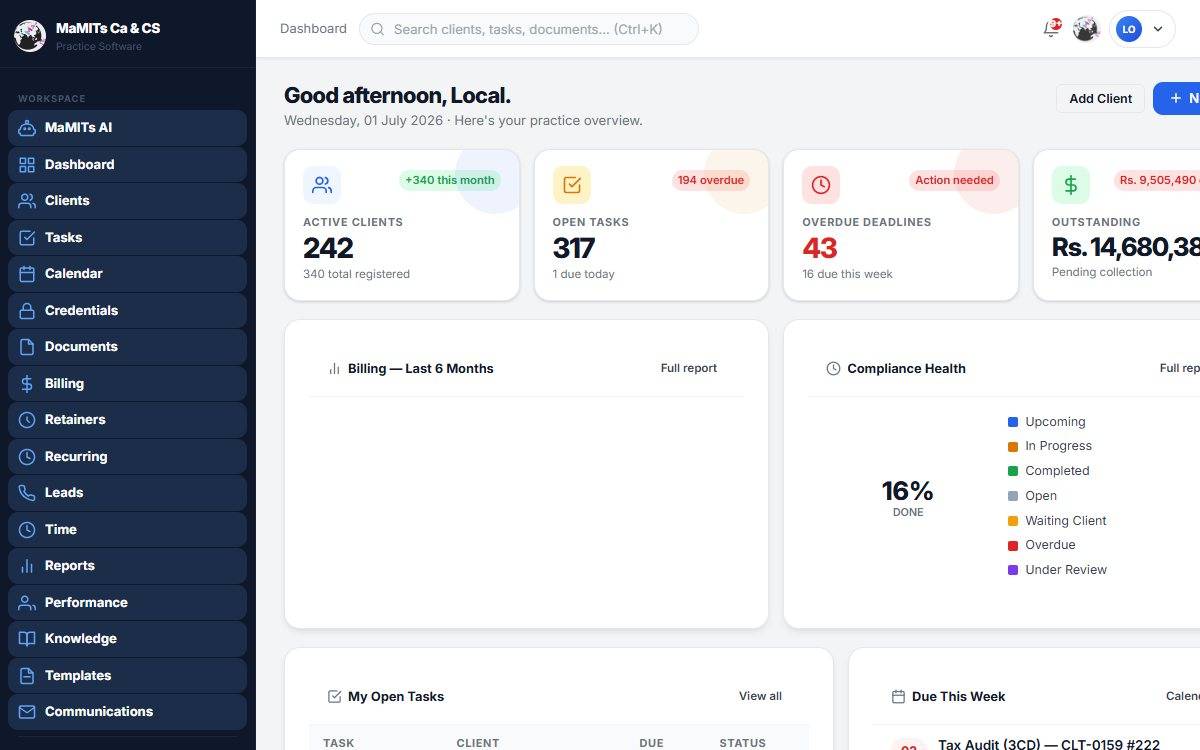Click the Credentials lock icon in sidebar

point(27,311)
